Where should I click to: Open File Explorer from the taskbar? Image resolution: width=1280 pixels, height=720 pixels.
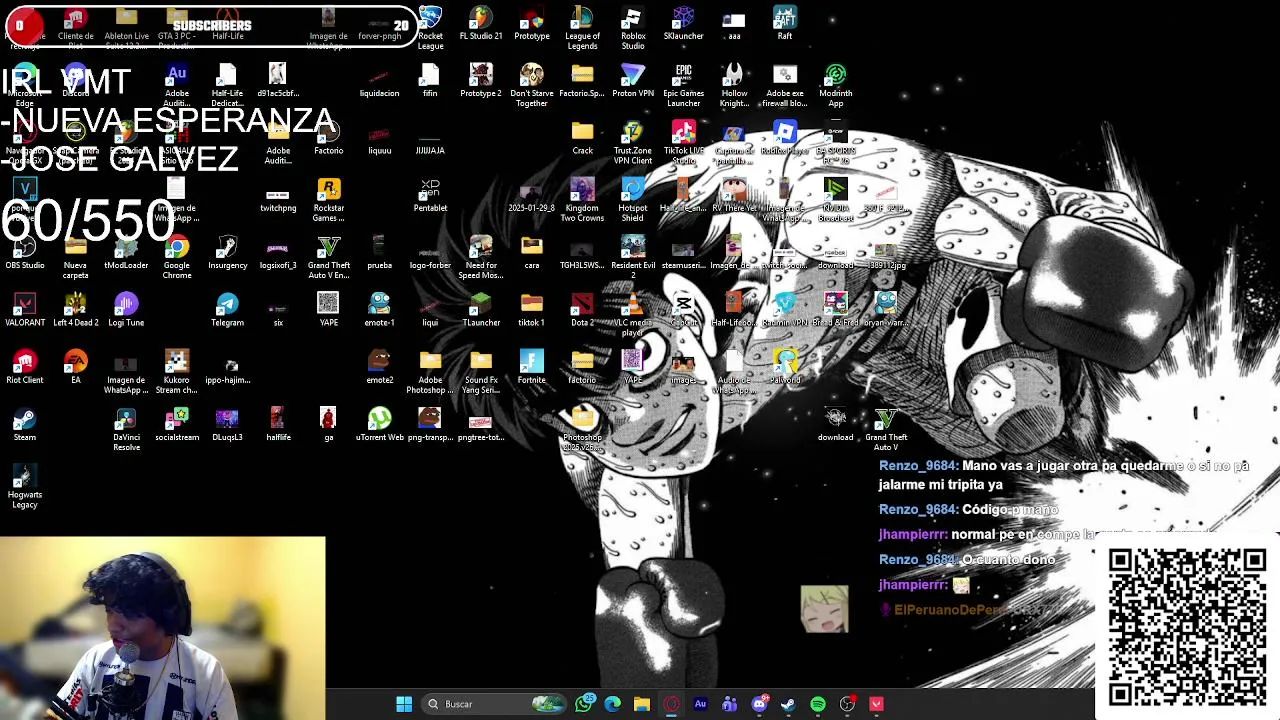pos(642,704)
